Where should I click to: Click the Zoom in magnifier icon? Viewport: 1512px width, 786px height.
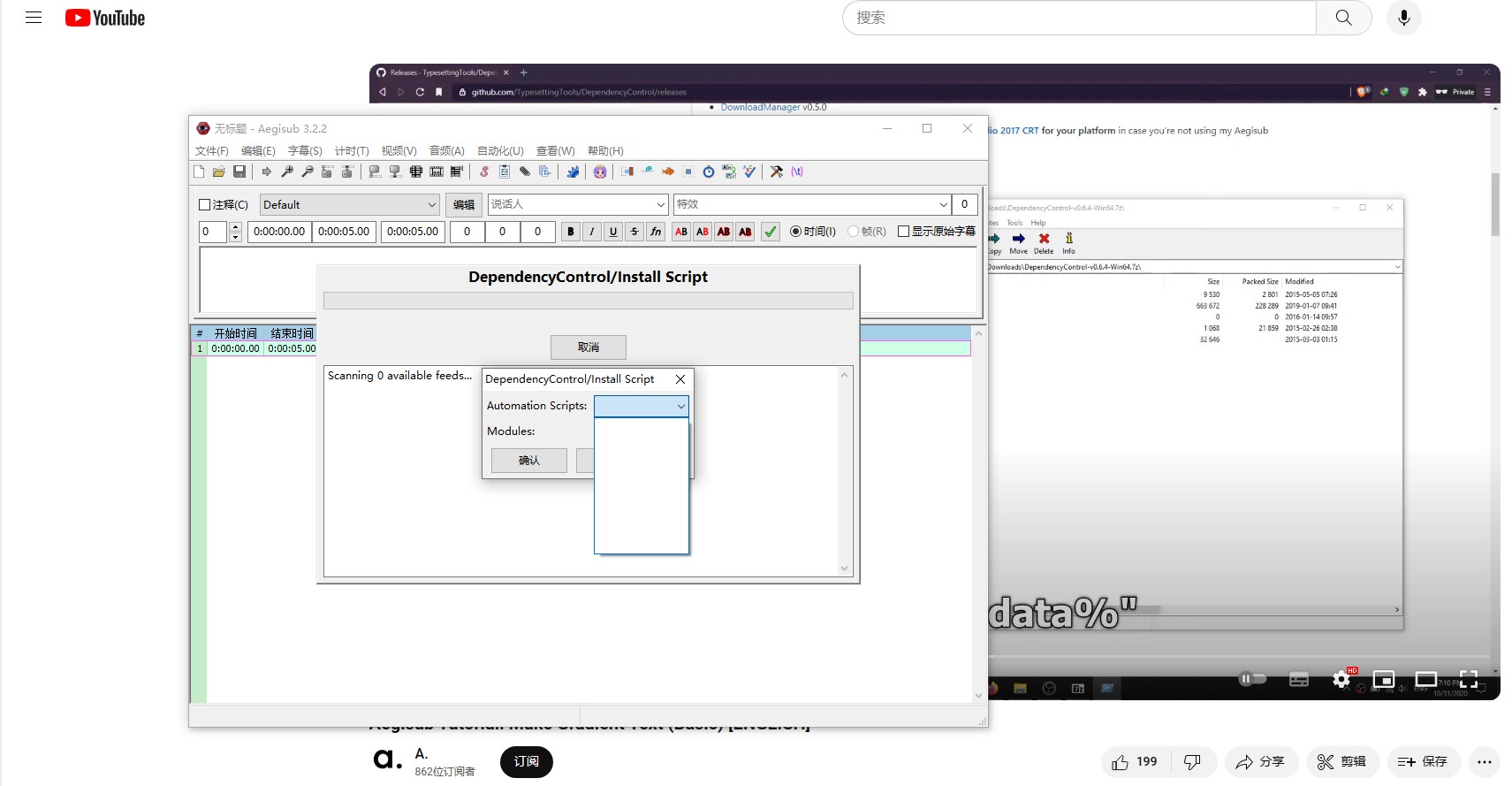(x=286, y=172)
